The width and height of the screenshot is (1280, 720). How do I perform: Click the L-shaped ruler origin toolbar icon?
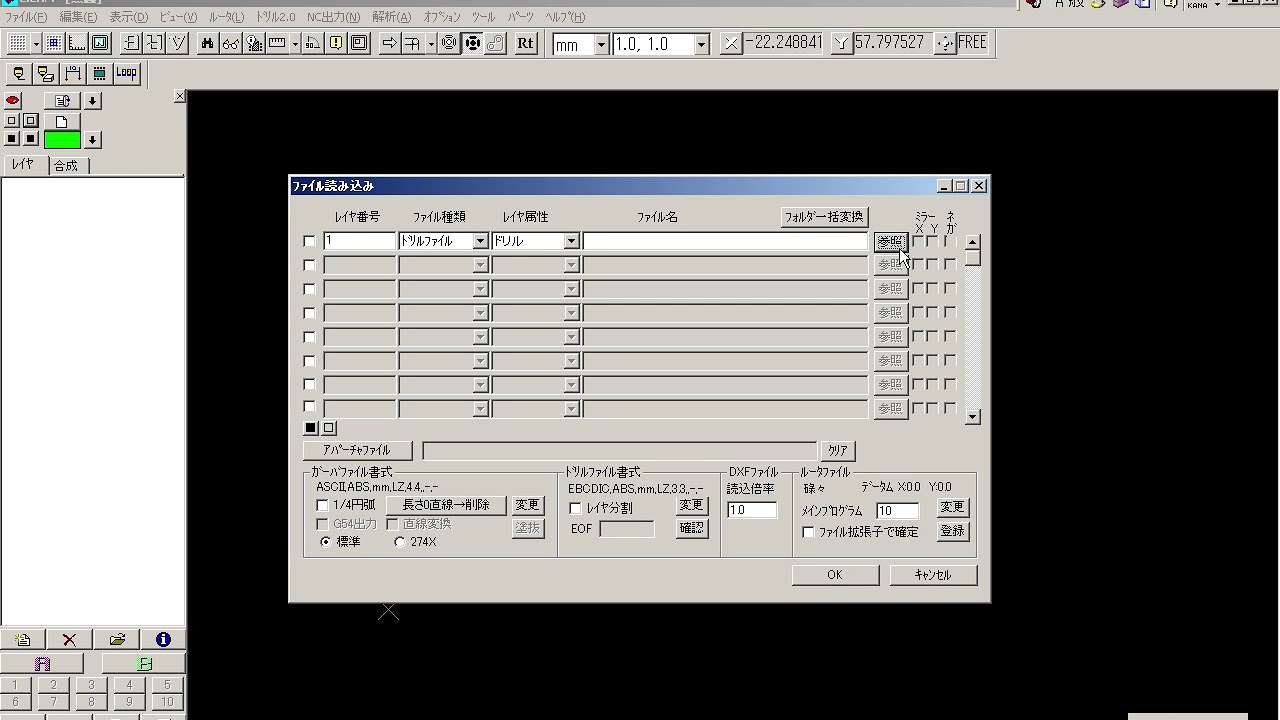pyautogui.click(x=77, y=44)
